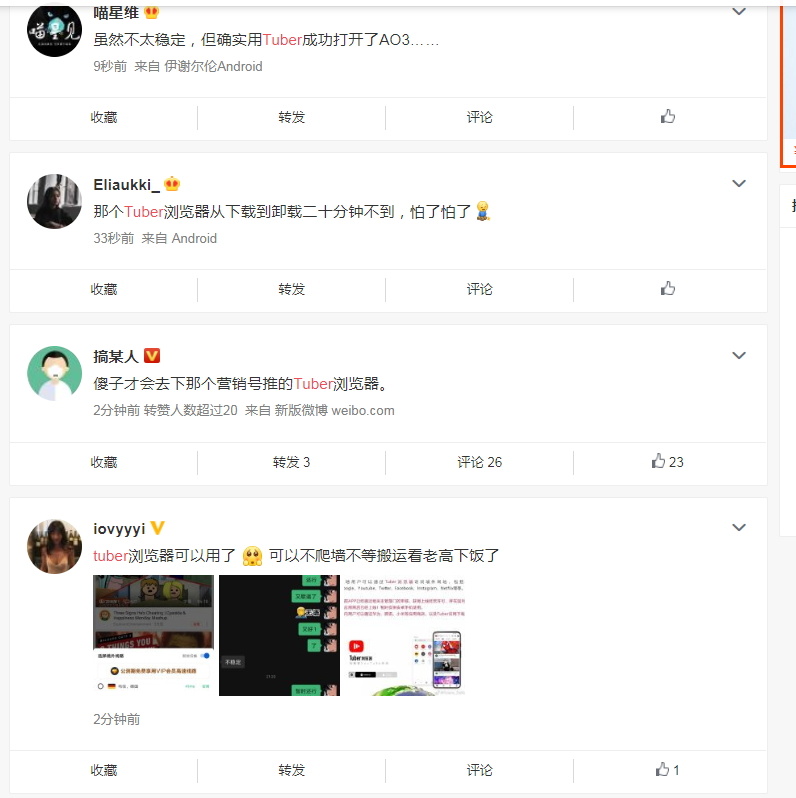Open the first cartoon video thumbnail

[x=153, y=635]
